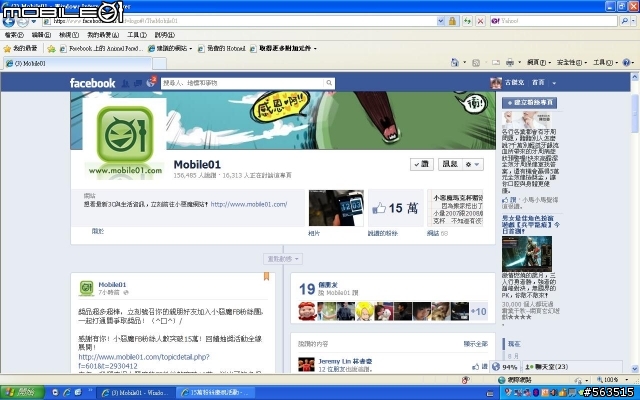
Task: Open the Facebook chat bar
Action: pos(573,367)
